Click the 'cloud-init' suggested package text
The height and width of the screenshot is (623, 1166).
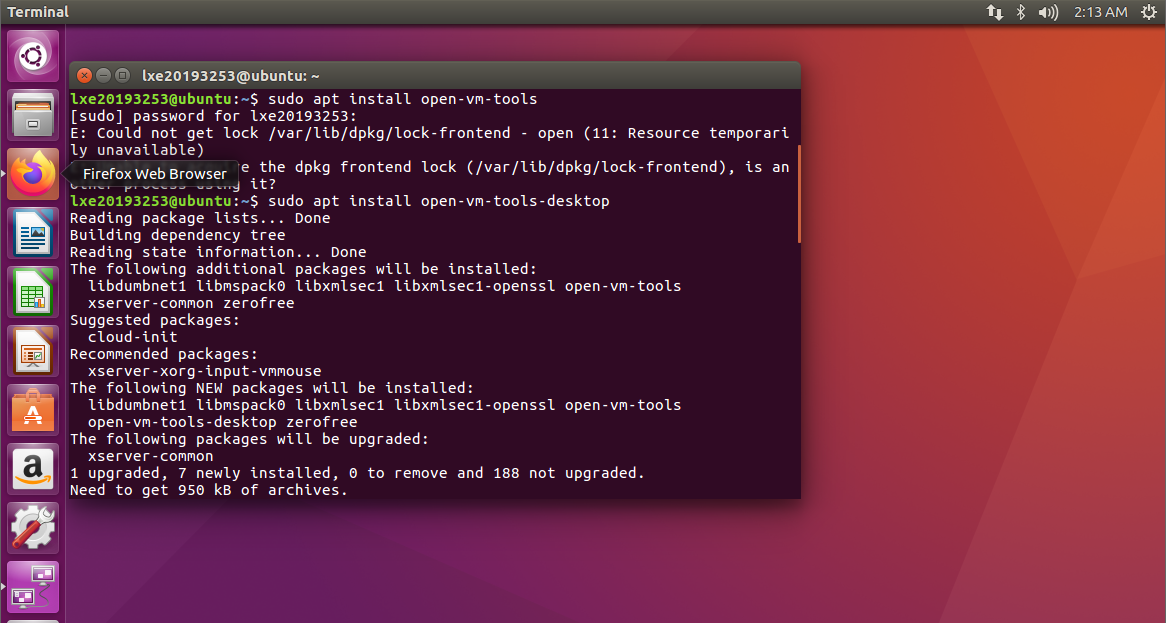[x=132, y=337]
